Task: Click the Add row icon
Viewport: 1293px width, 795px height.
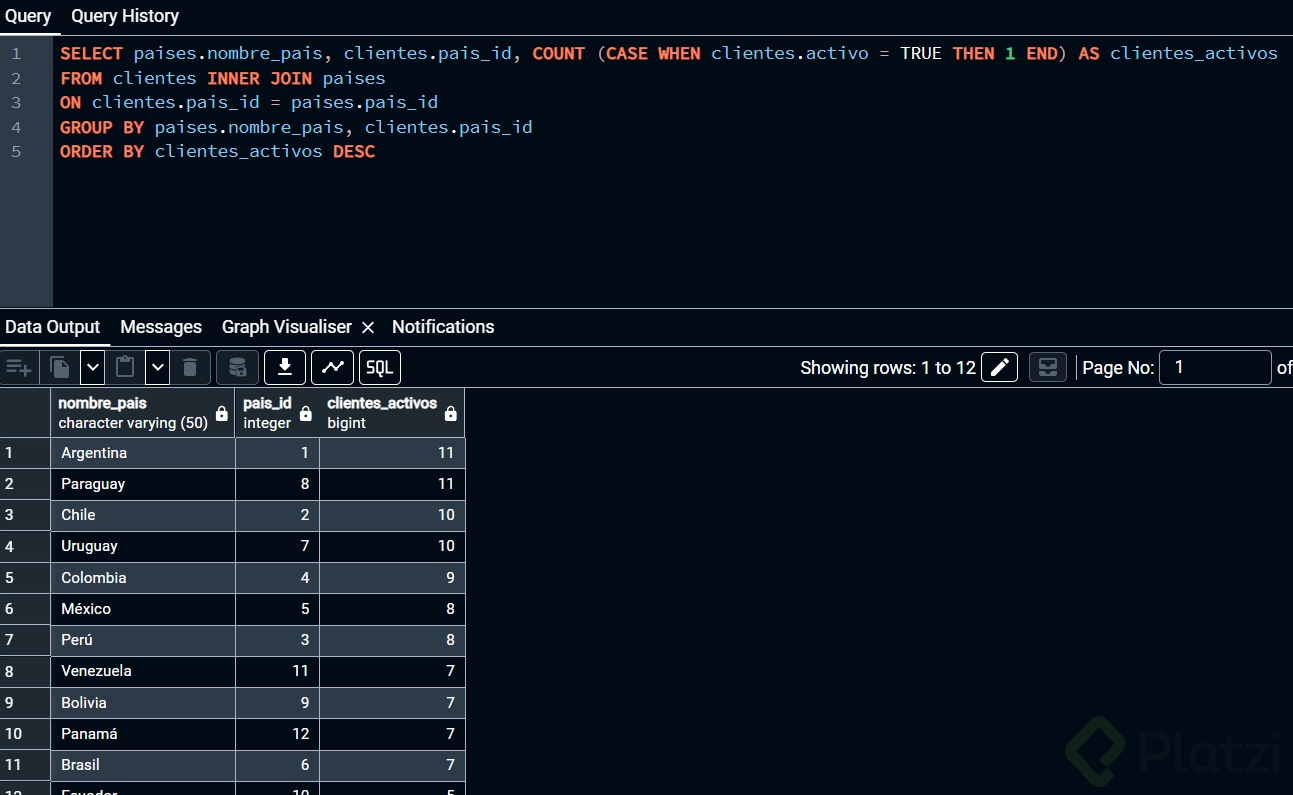Action: click(x=19, y=368)
